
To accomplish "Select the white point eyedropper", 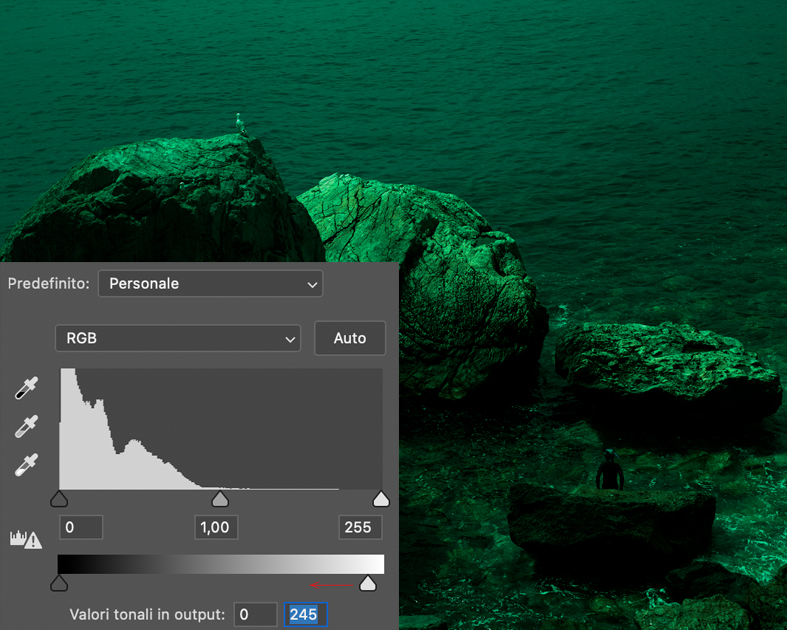I will 26,465.
